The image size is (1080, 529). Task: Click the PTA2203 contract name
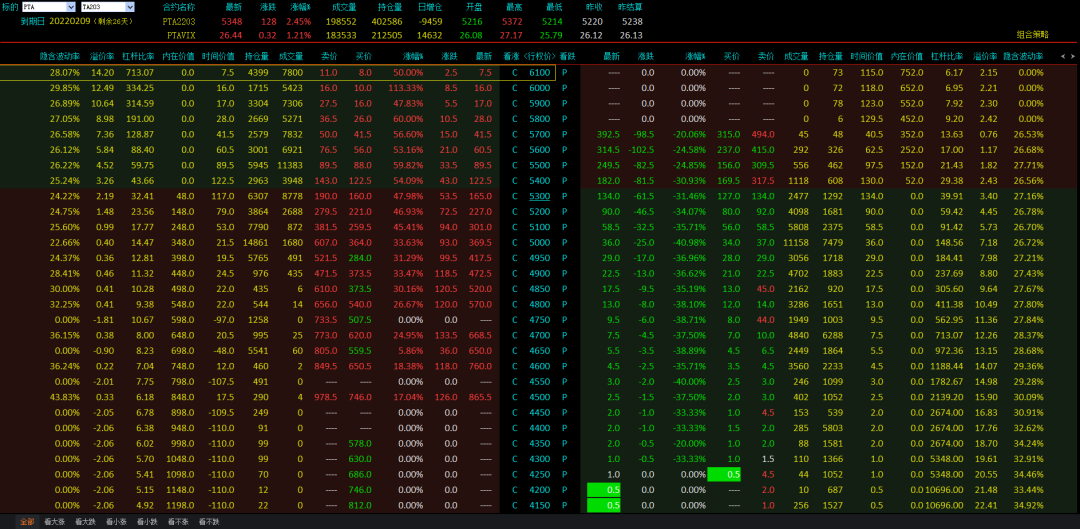click(x=179, y=21)
